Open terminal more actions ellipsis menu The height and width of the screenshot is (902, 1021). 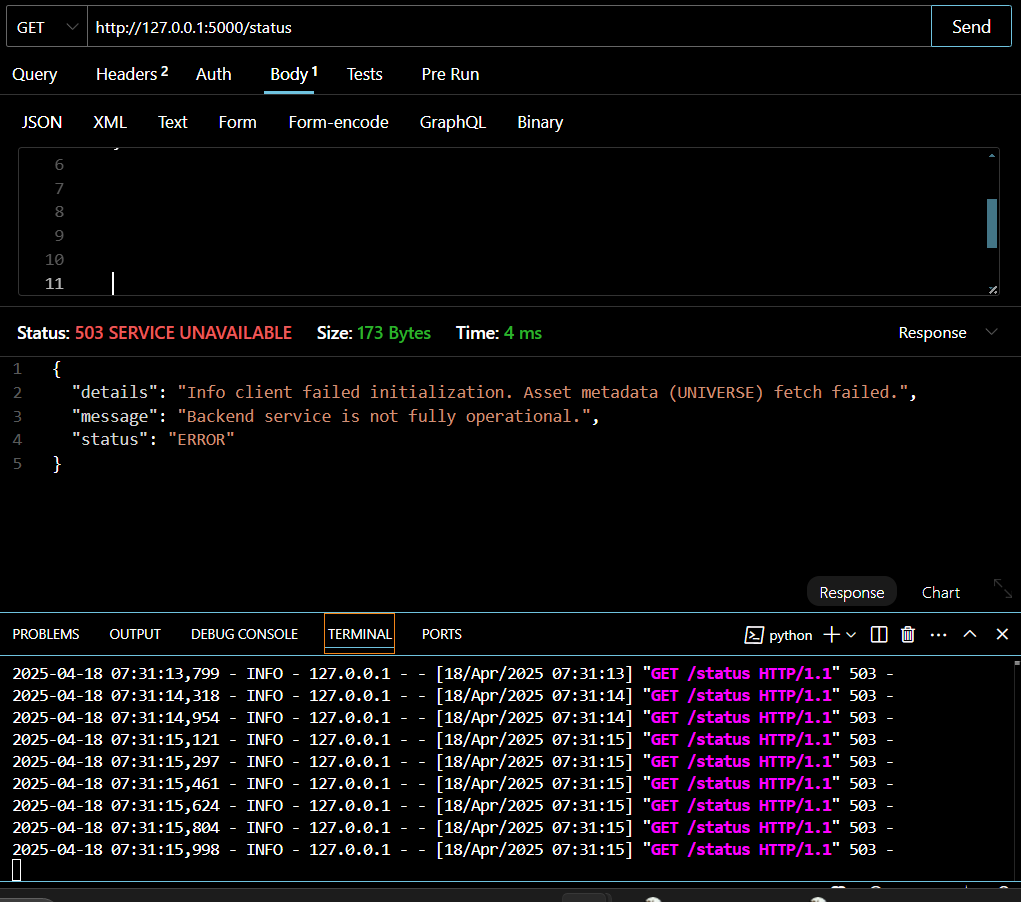coord(938,634)
